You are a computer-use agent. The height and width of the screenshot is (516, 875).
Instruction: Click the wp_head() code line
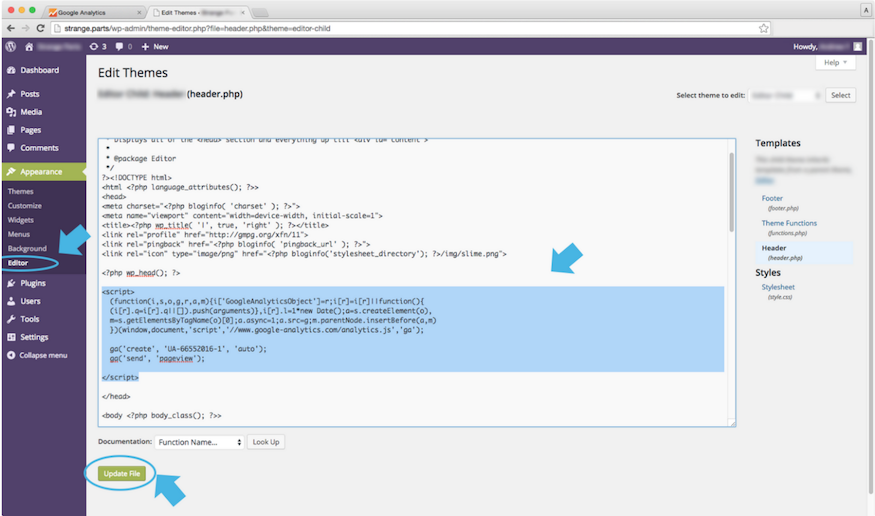coord(141,273)
